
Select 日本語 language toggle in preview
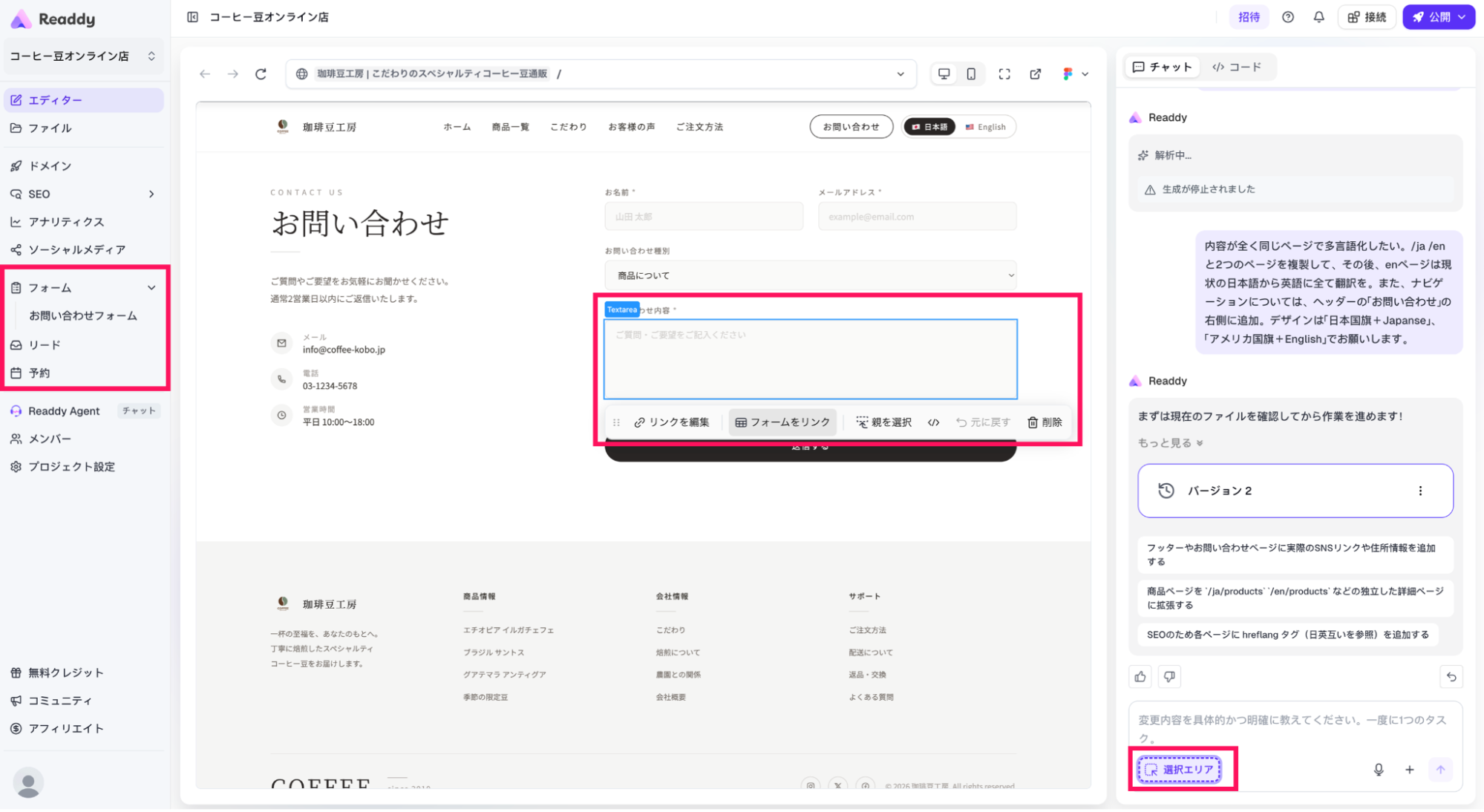(x=929, y=127)
